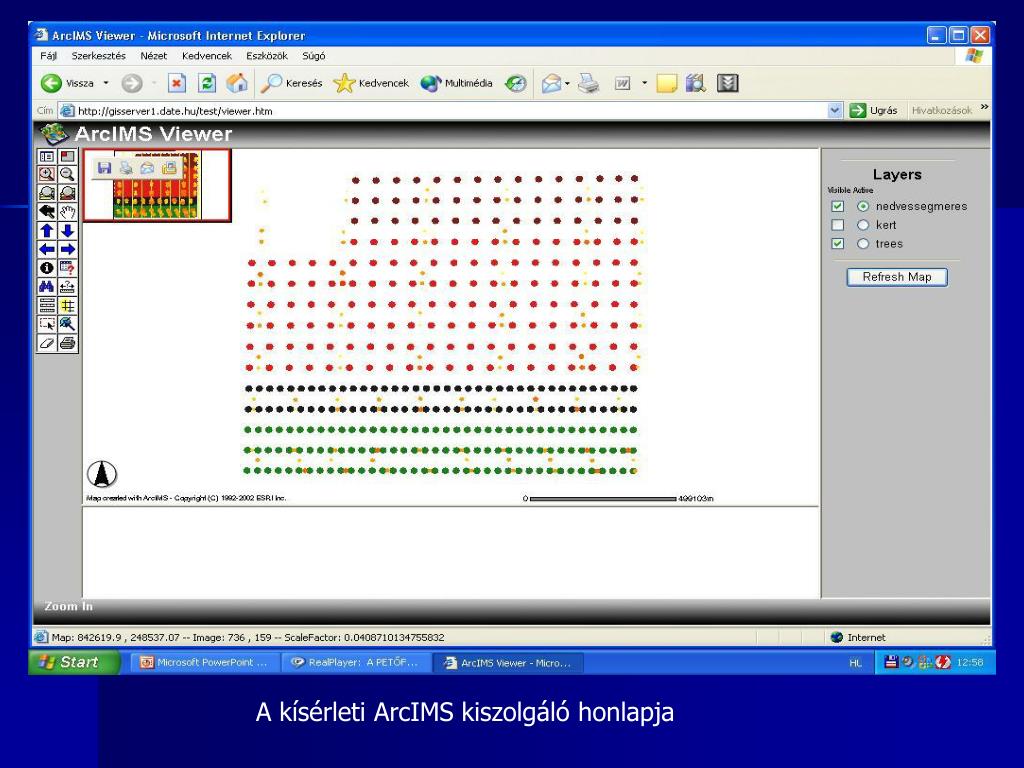Pan map west with left arrow
This screenshot has height=768, width=1024.
click(46, 249)
